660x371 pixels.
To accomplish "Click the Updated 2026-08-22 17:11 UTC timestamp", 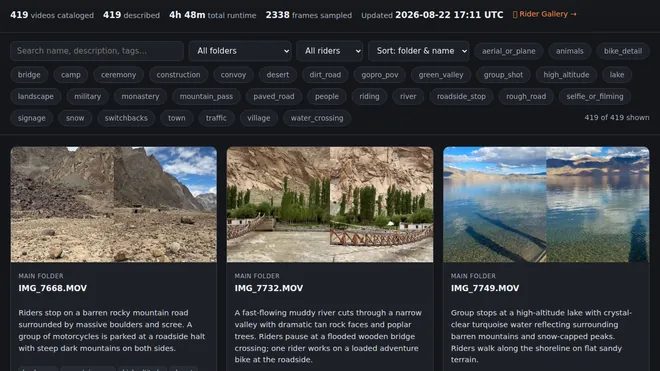I will point(432,15).
